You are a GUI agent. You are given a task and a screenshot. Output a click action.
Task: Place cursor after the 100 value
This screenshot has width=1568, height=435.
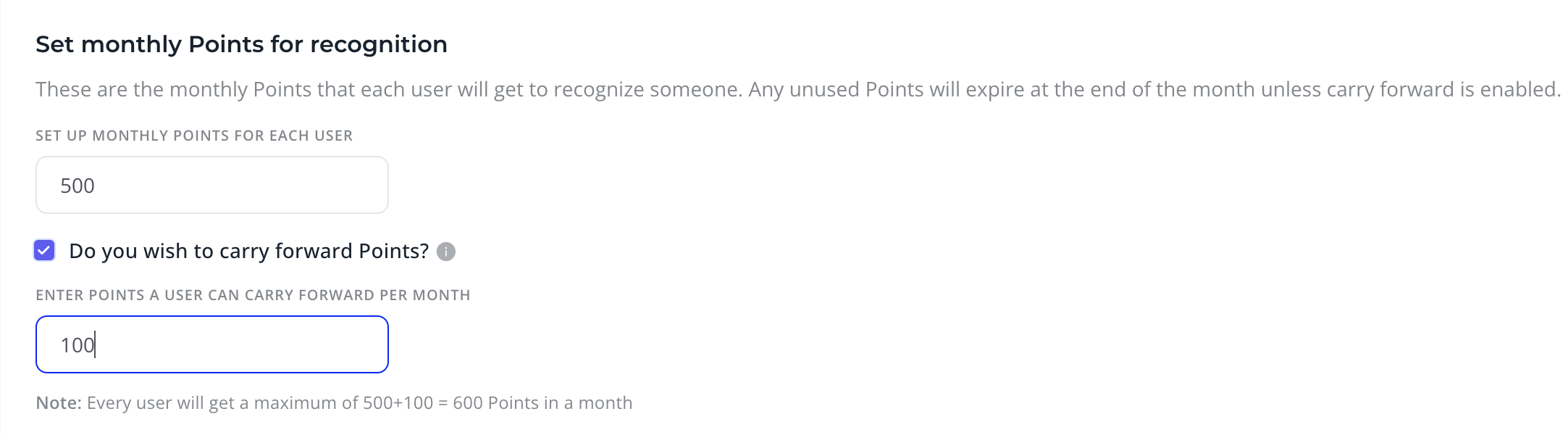(x=96, y=345)
